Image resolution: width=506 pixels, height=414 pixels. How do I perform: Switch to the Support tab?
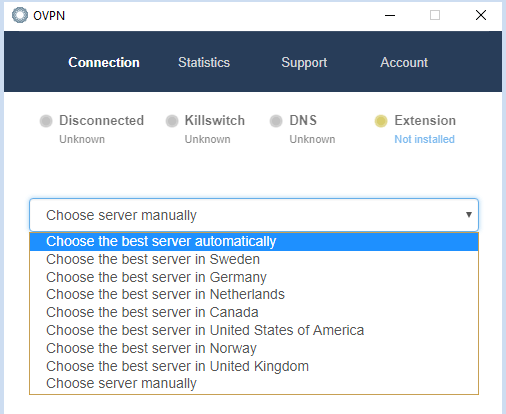304,62
